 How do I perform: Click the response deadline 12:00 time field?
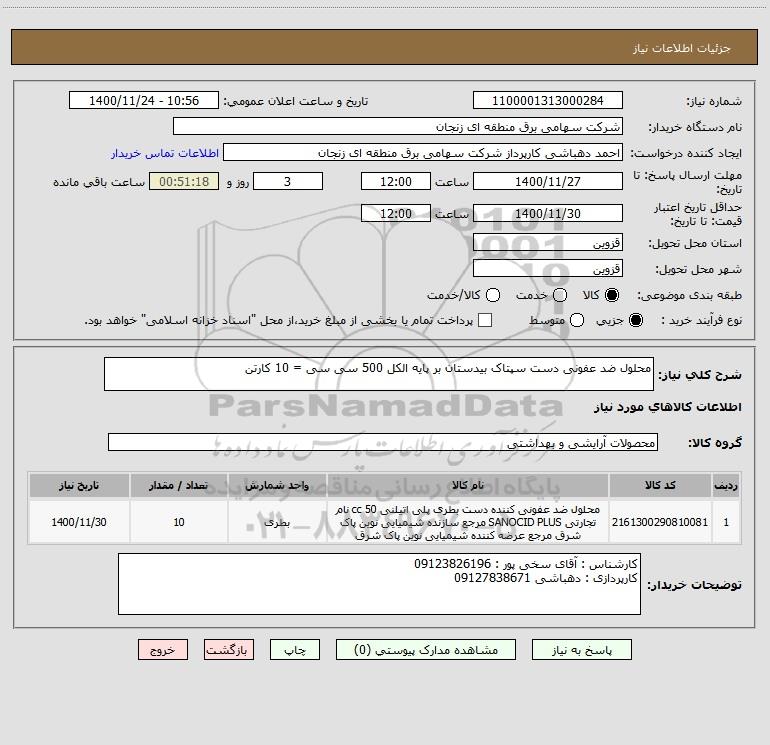(x=396, y=181)
